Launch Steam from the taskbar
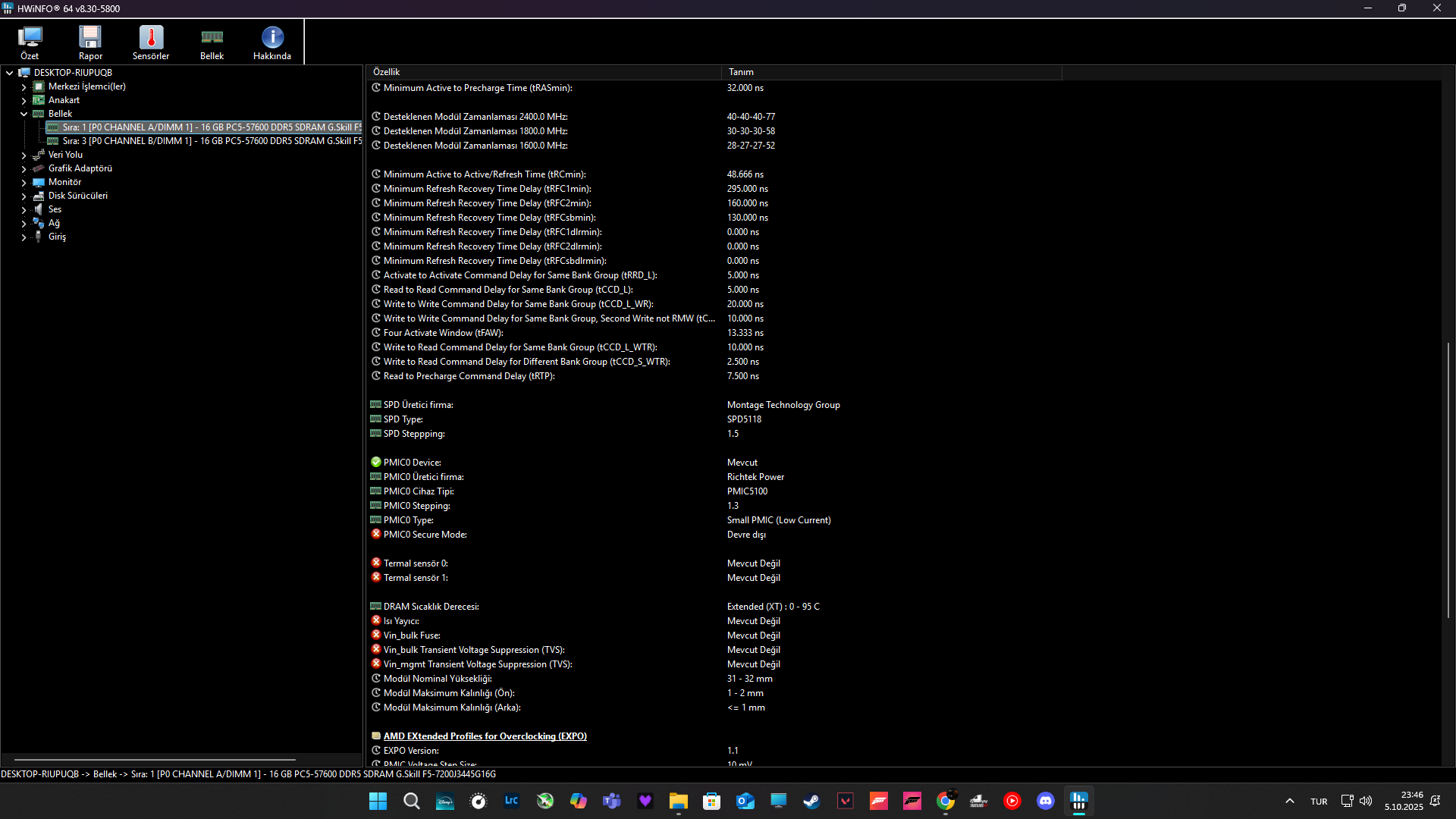 (812, 801)
